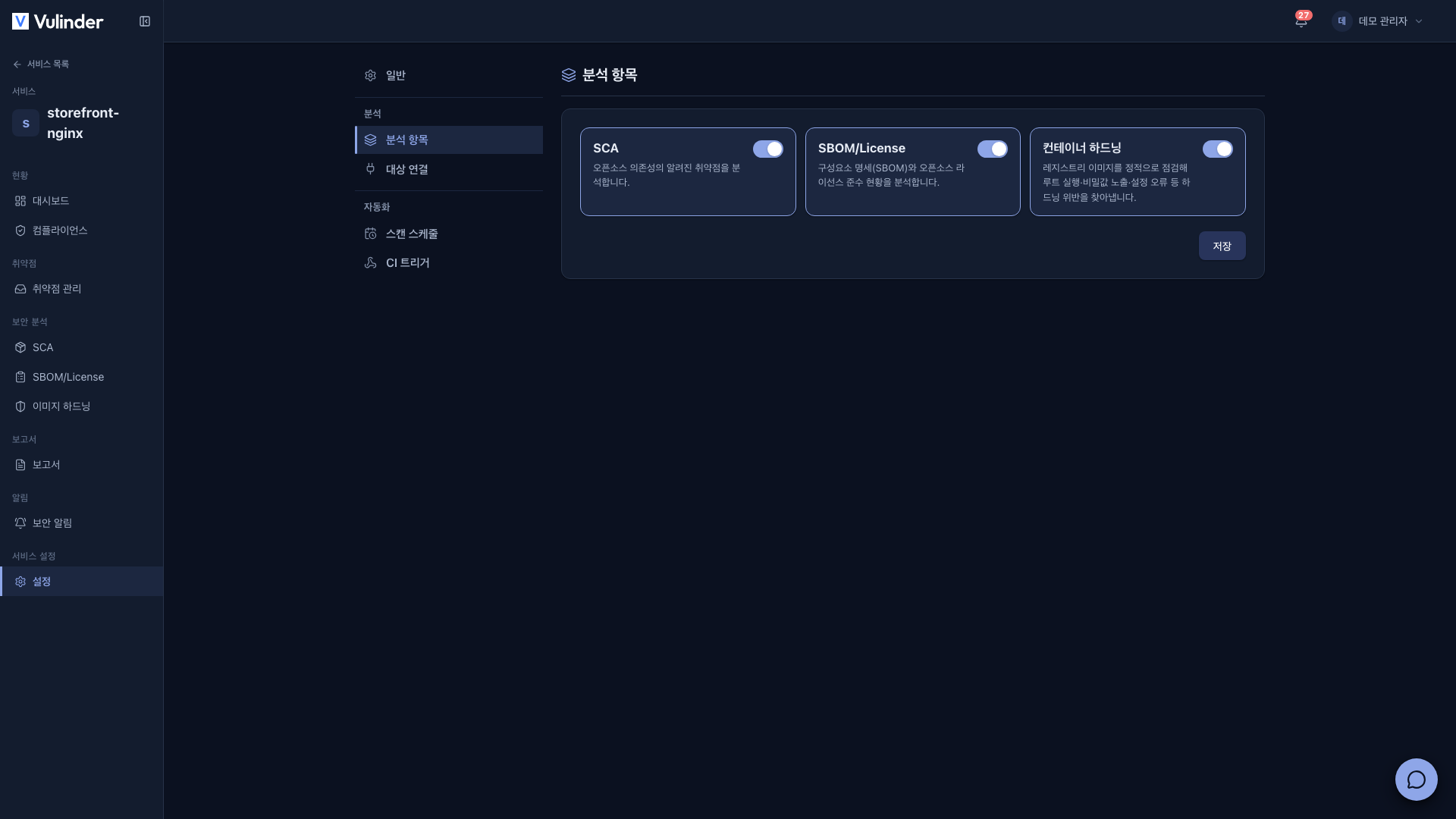The image size is (1456, 819).
Task: Click the storefront-nginx service name
Action: (83, 123)
